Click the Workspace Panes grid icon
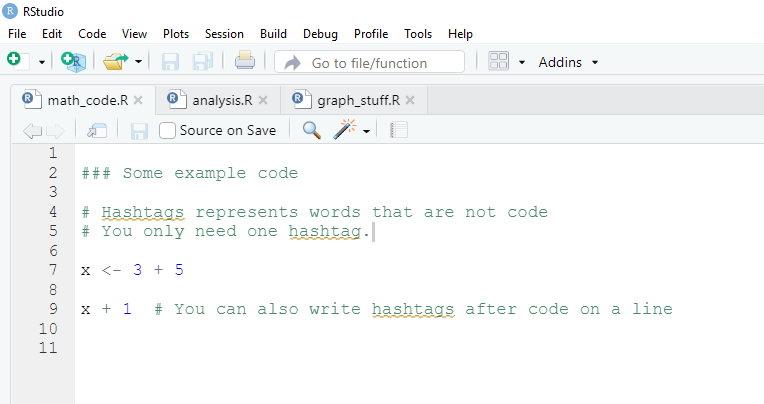Viewport: 764px width, 404px height. pos(499,62)
